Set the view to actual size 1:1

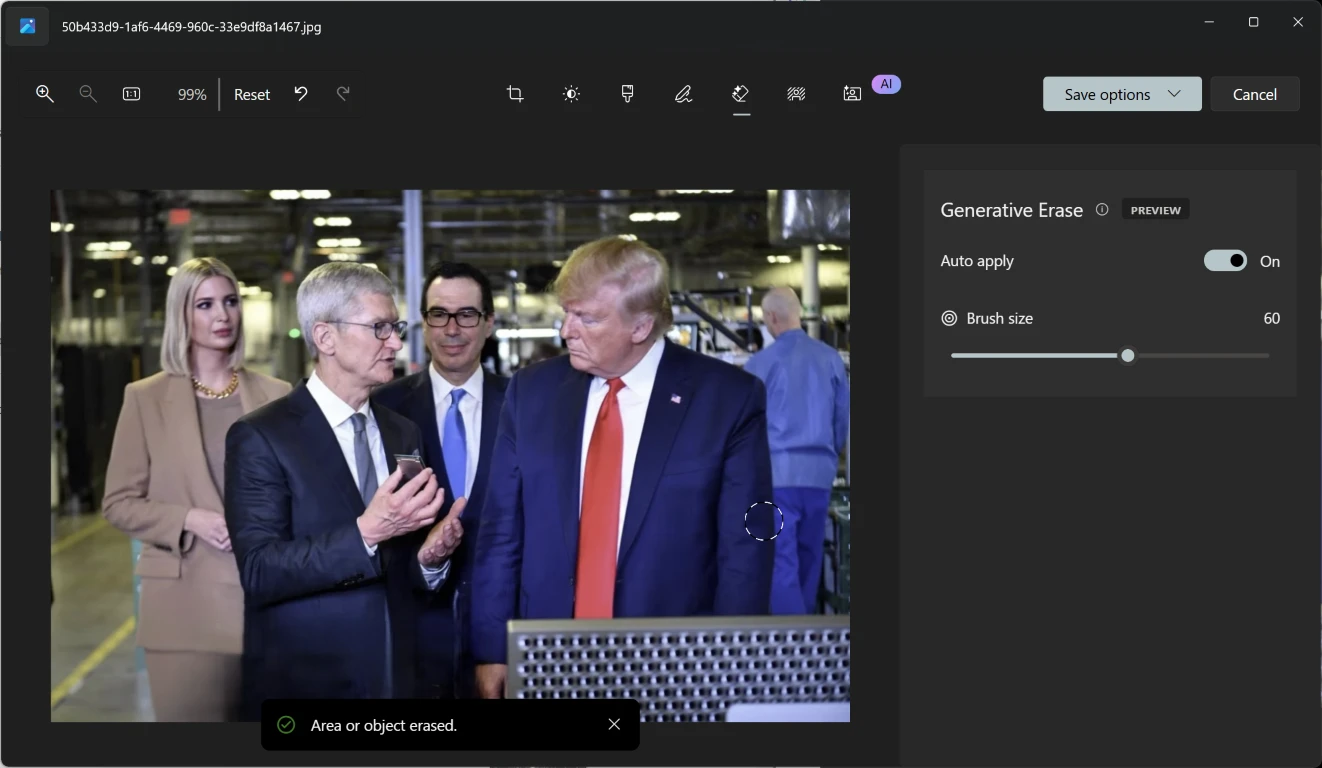(131, 94)
